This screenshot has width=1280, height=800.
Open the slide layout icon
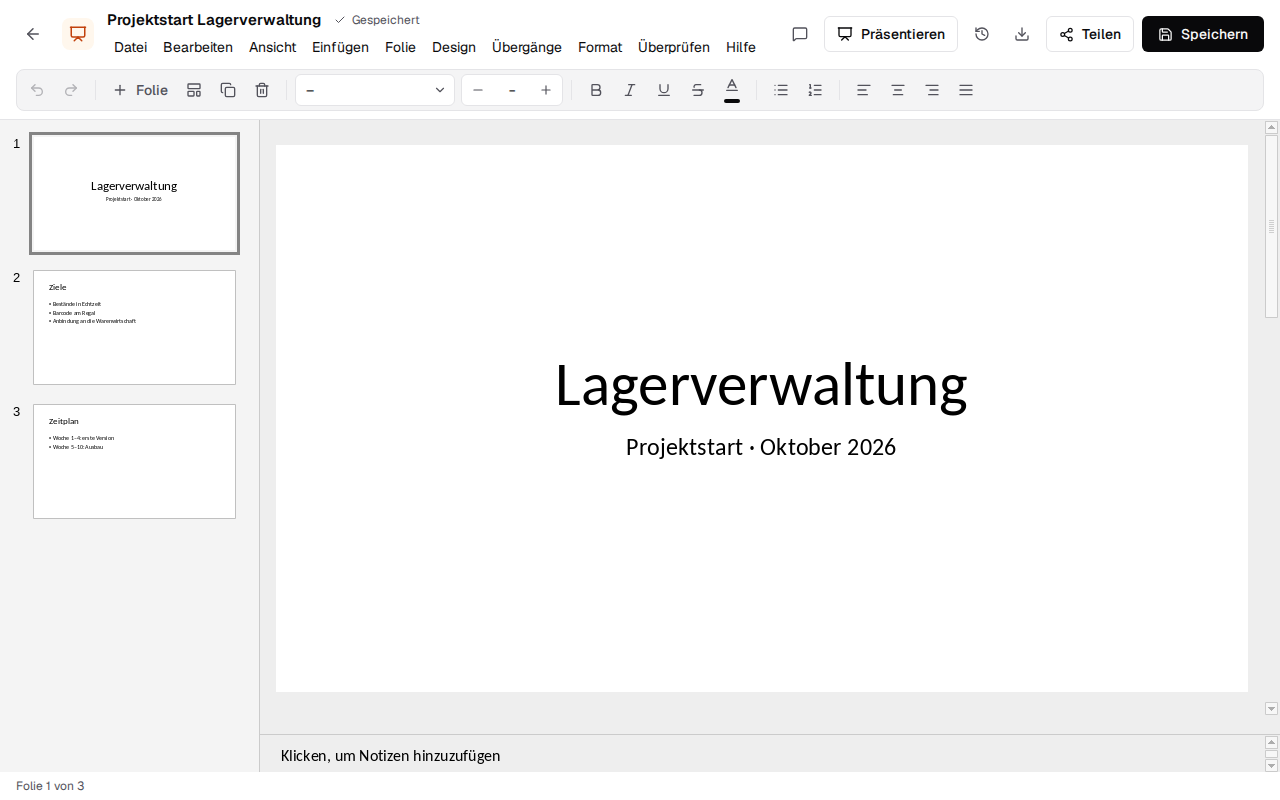tap(194, 90)
